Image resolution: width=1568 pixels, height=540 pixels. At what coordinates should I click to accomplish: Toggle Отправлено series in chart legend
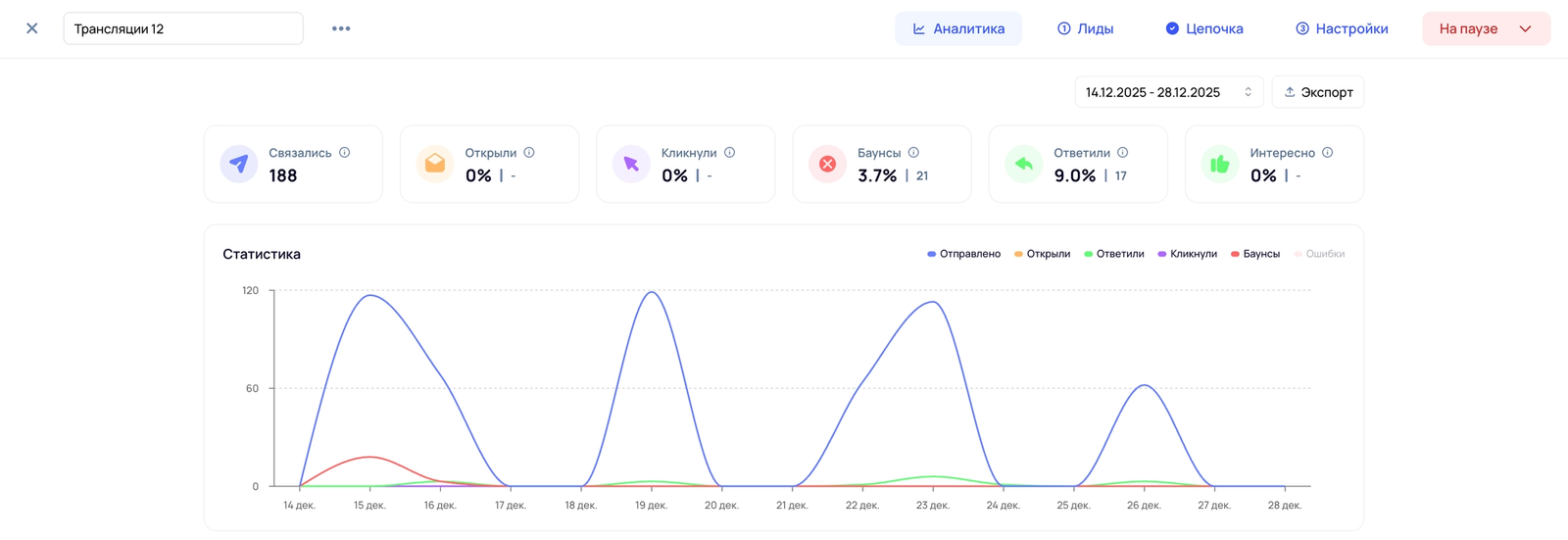(x=963, y=254)
